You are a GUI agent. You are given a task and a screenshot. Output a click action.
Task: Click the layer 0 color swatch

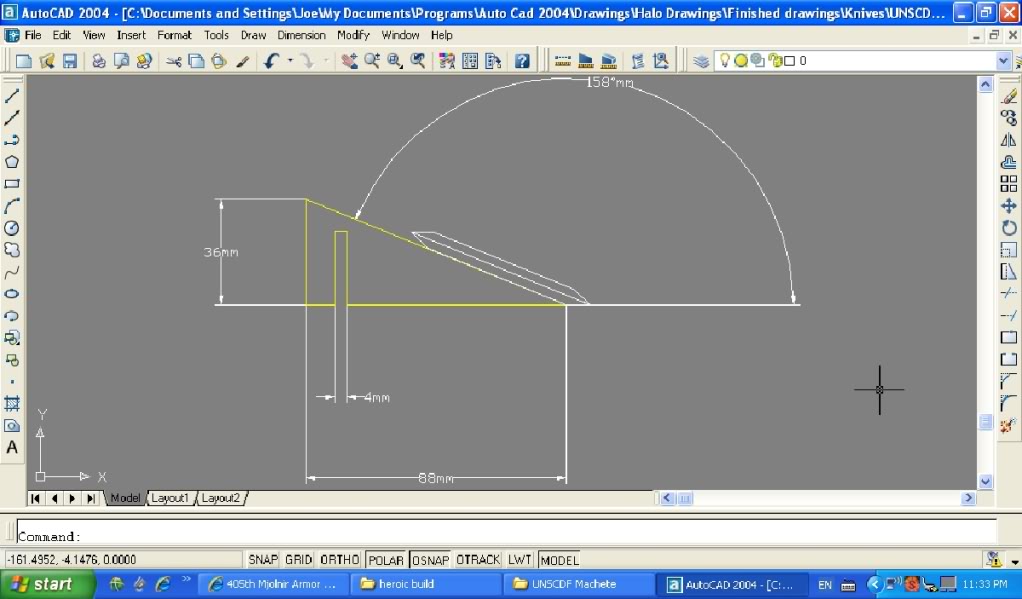789,61
